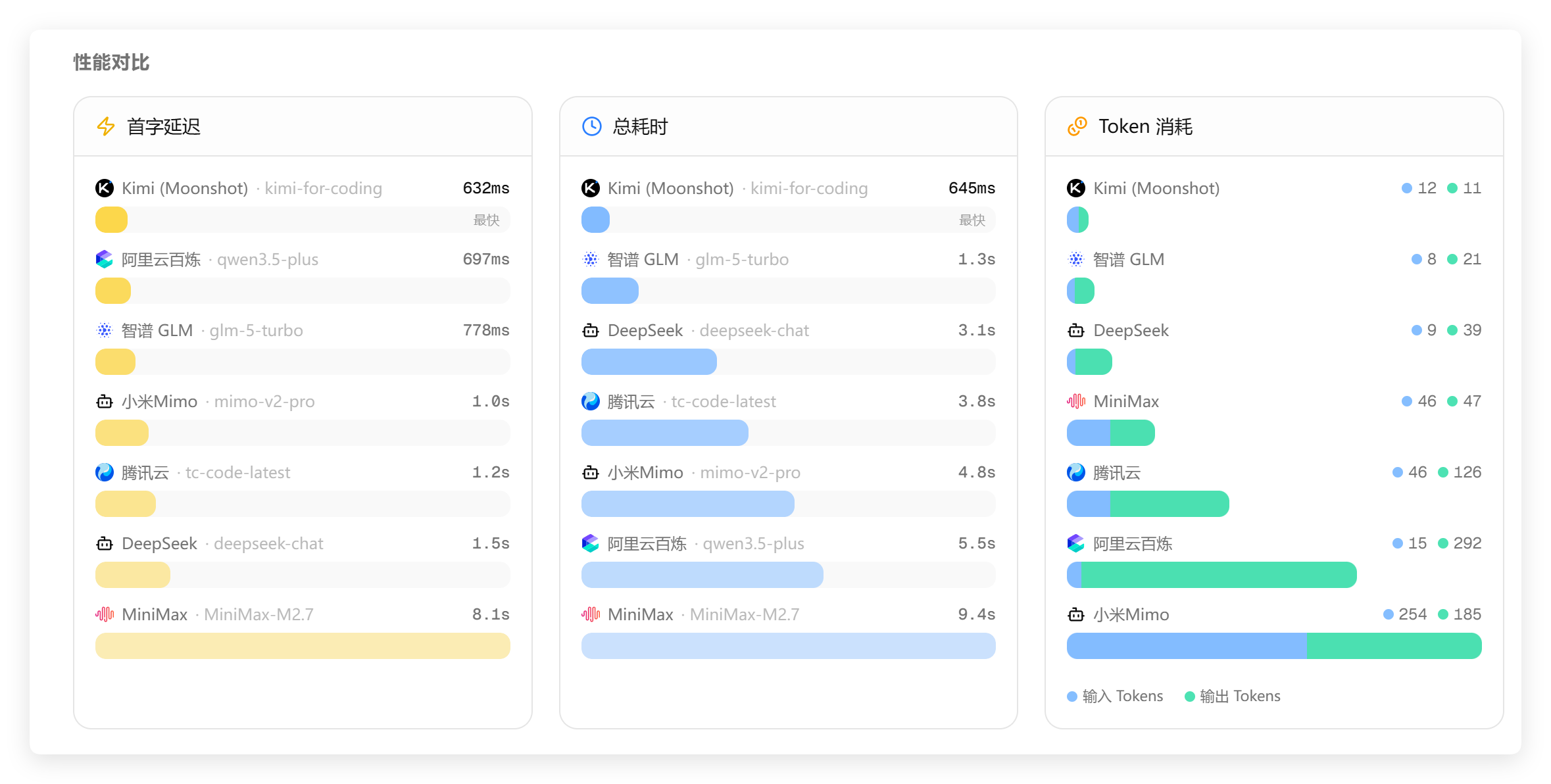Click the 最快 badge in the 总耗时 panel
The height and width of the screenshot is (784, 1551).
click(x=972, y=220)
